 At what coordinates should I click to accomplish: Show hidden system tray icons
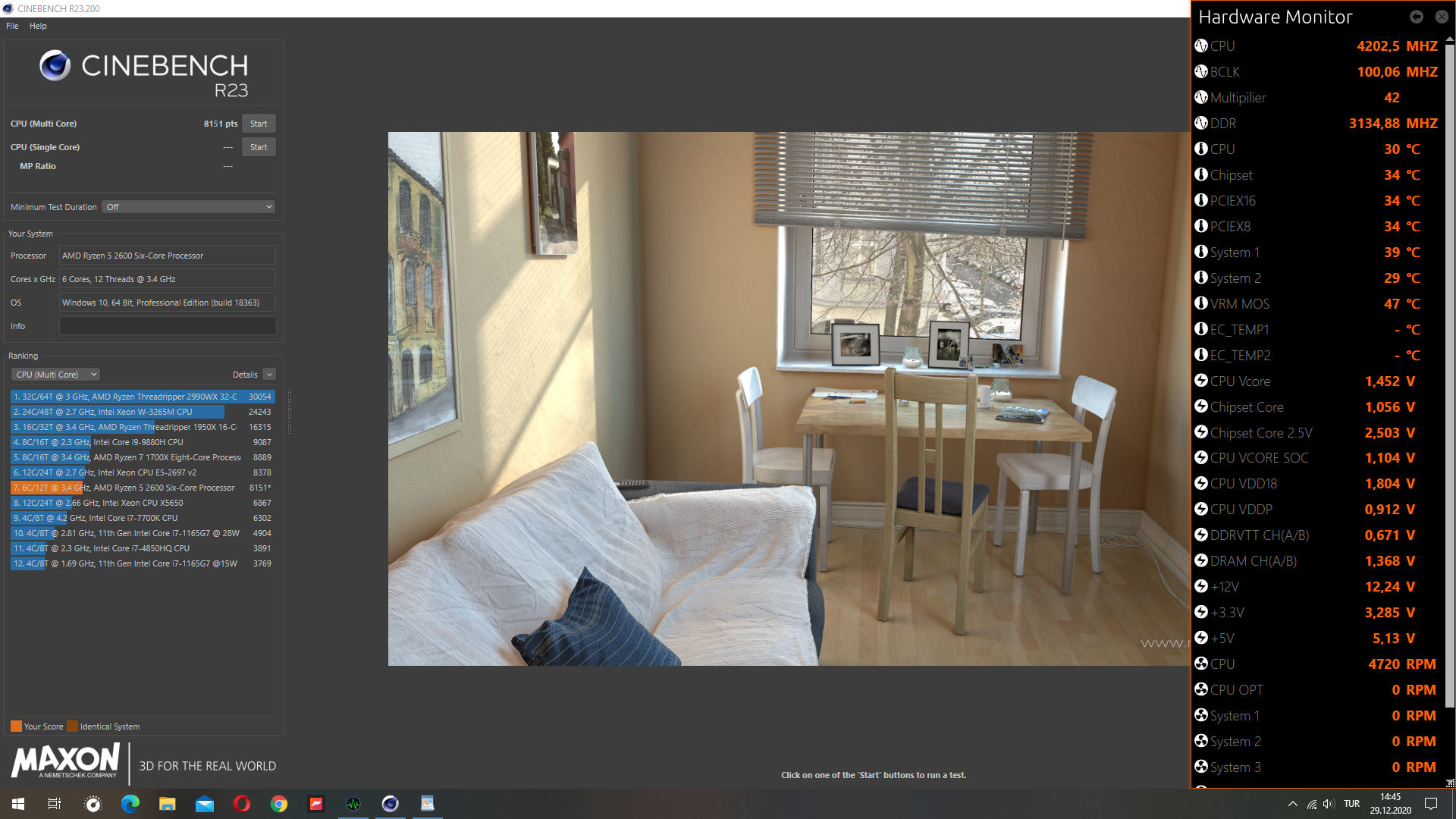pyautogui.click(x=1292, y=804)
